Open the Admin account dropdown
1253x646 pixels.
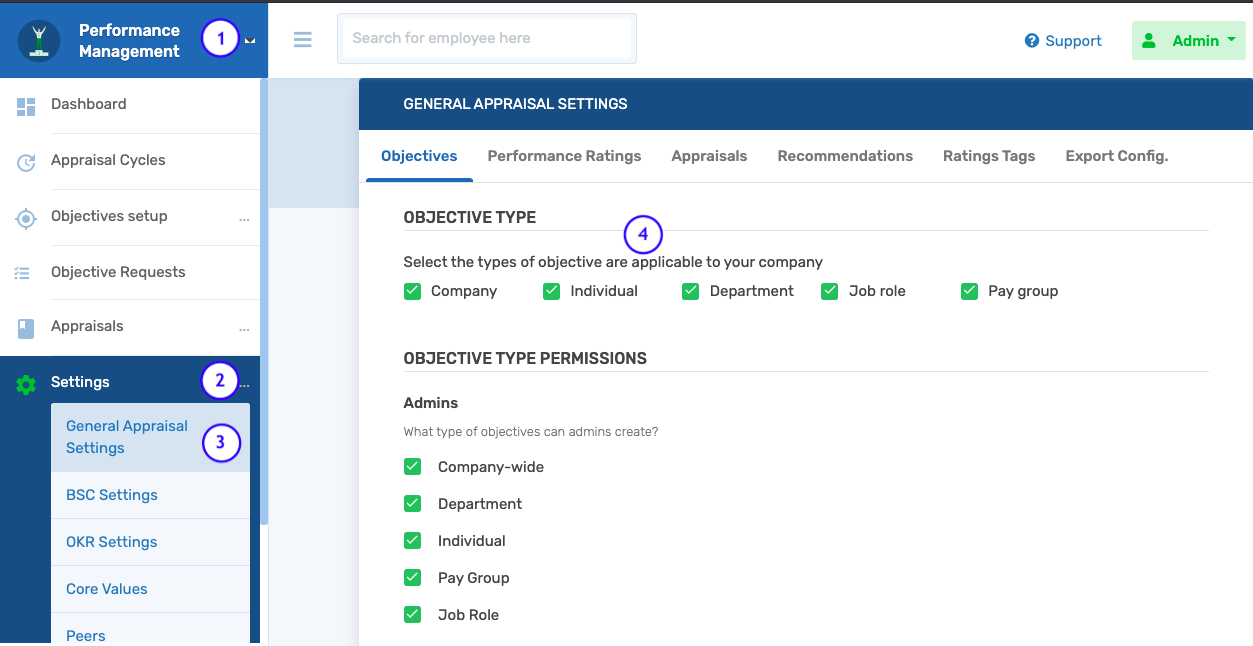1188,40
